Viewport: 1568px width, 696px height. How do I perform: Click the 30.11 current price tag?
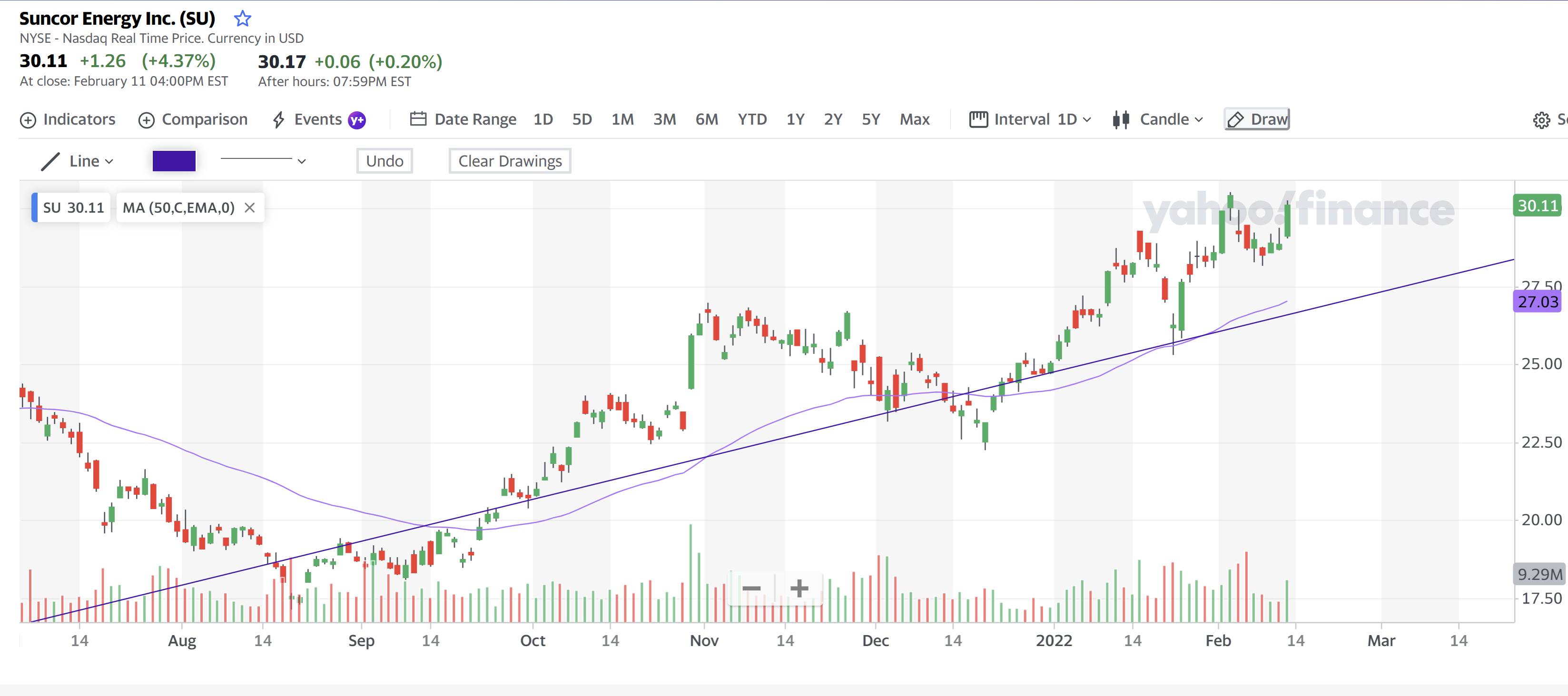(1538, 206)
